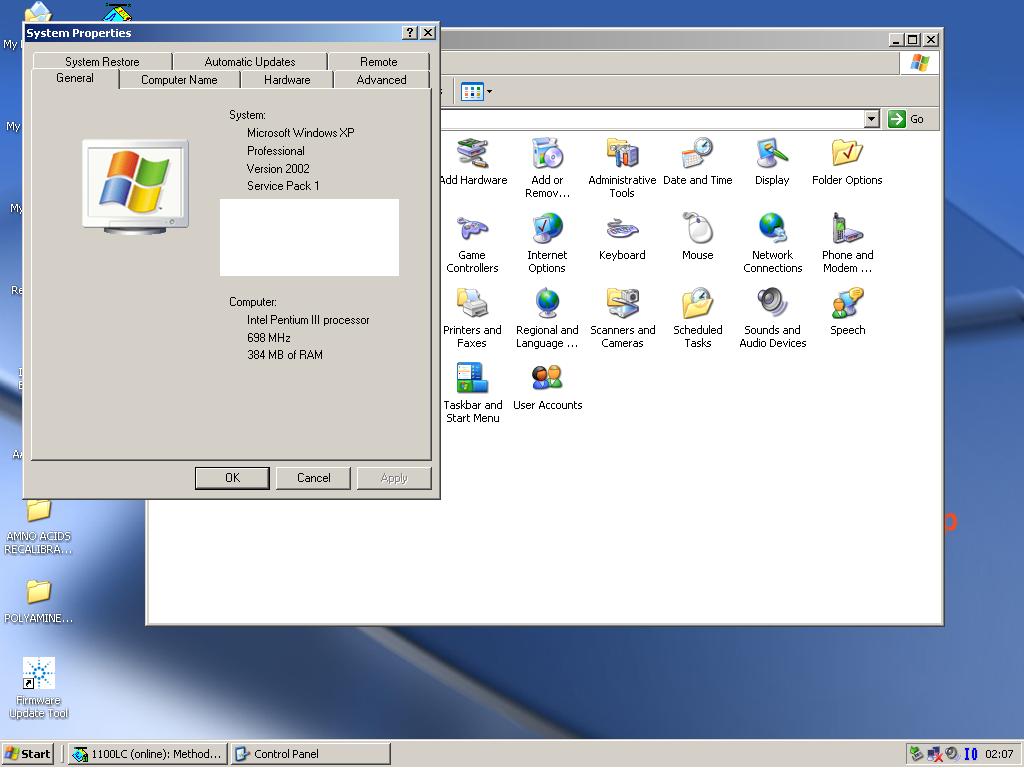Open Scheduled Tasks folder

click(x=697, y=303)
